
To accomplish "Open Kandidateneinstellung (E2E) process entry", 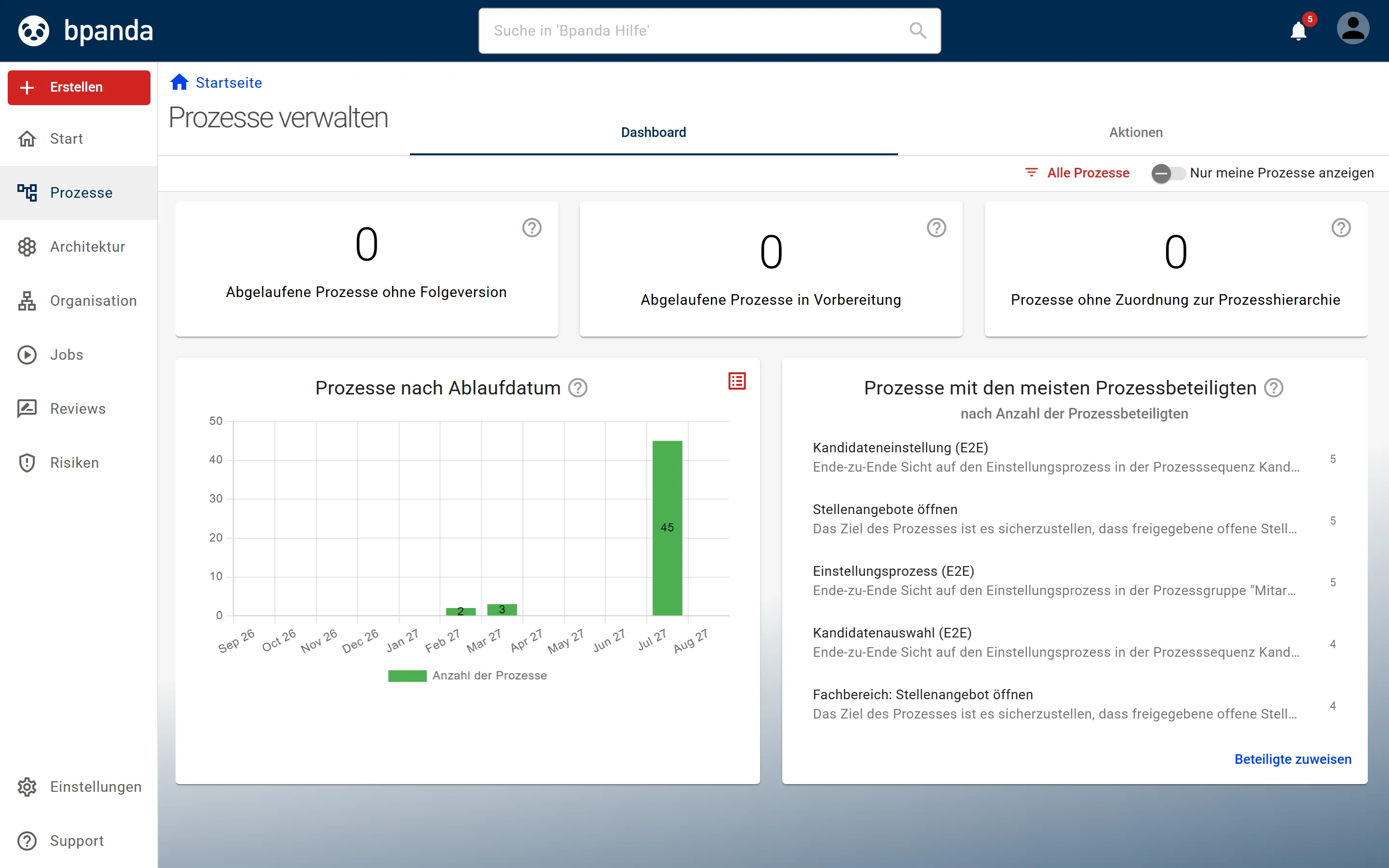I will click(x=1075, y=458).
